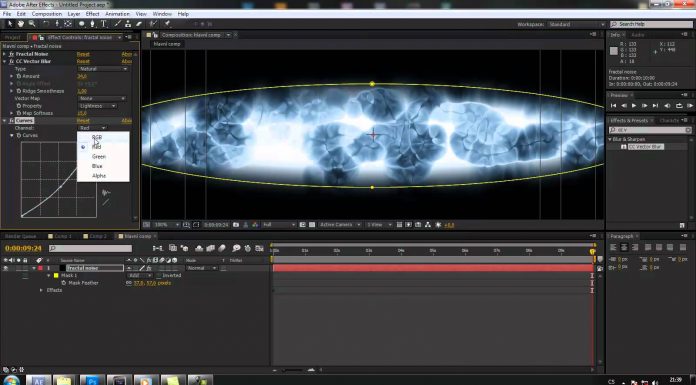
Task: Open the Property dropdown showing Lightness
Action: click(x=98, y=106)
